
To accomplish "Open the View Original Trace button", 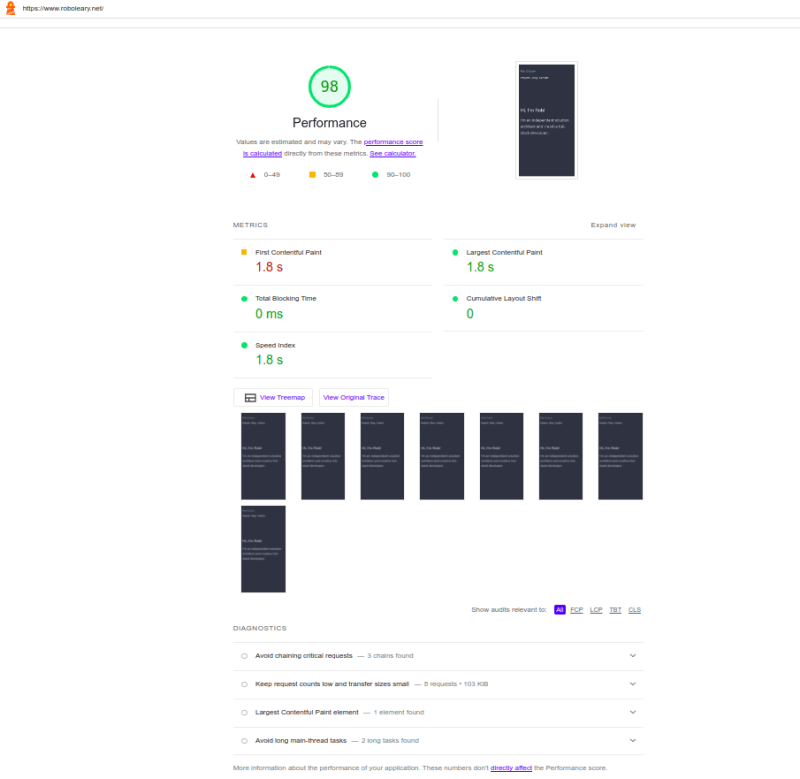I will [354, 397].
